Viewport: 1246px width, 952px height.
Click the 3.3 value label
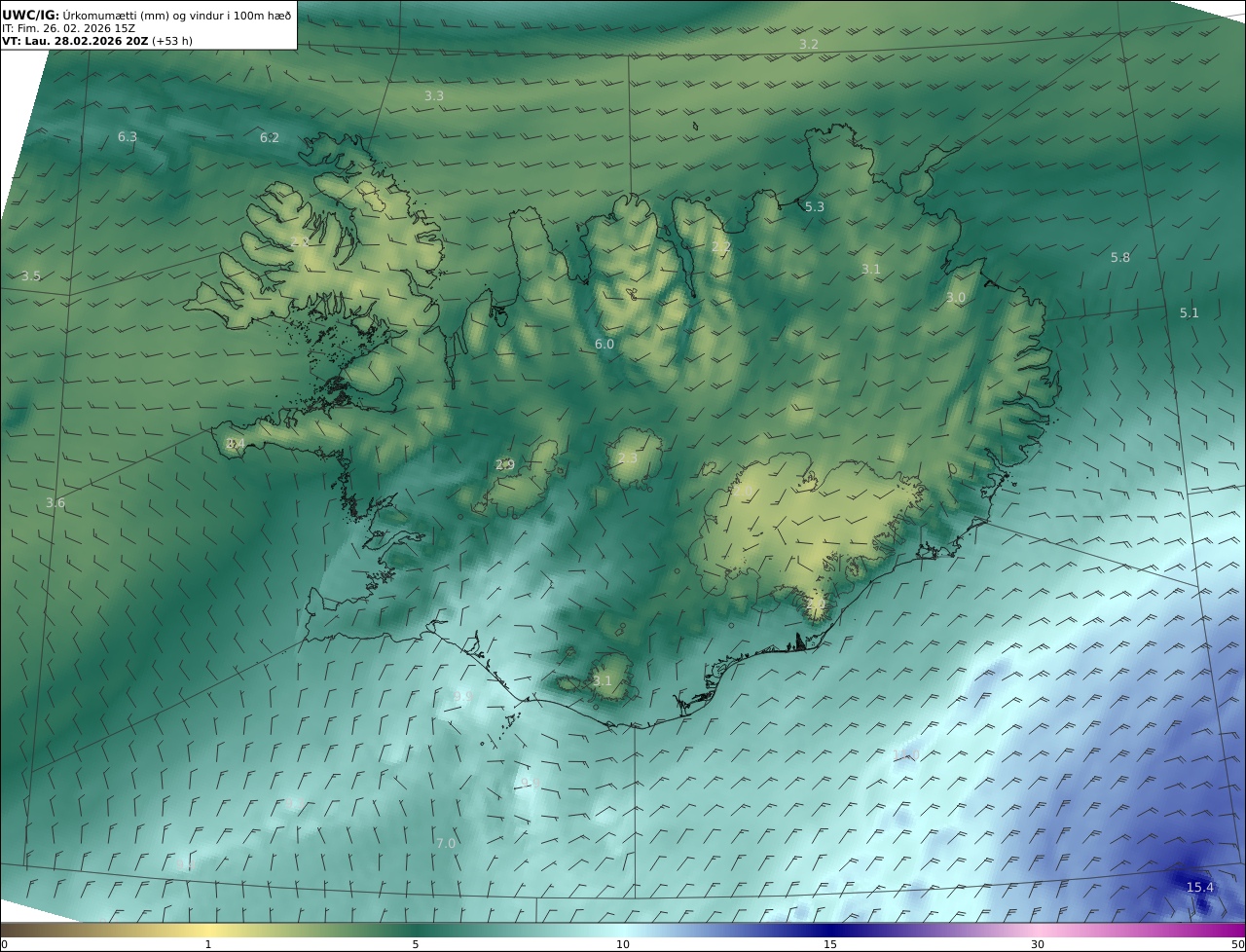(434, 96)
